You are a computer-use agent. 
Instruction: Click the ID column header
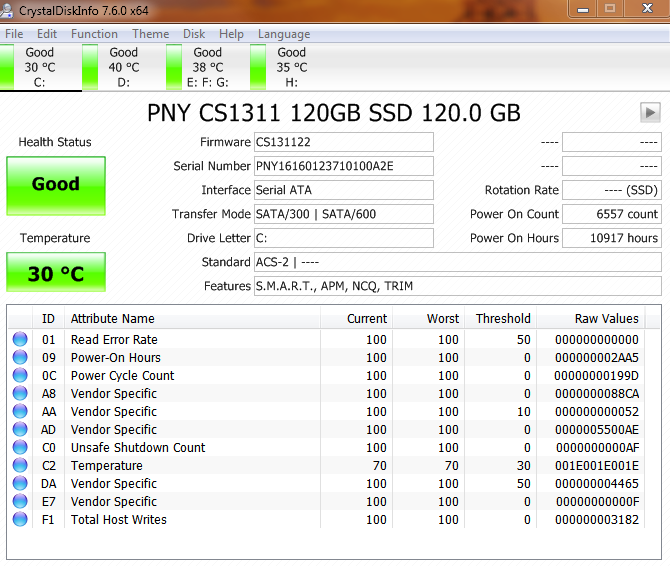[x=48, y=319]
